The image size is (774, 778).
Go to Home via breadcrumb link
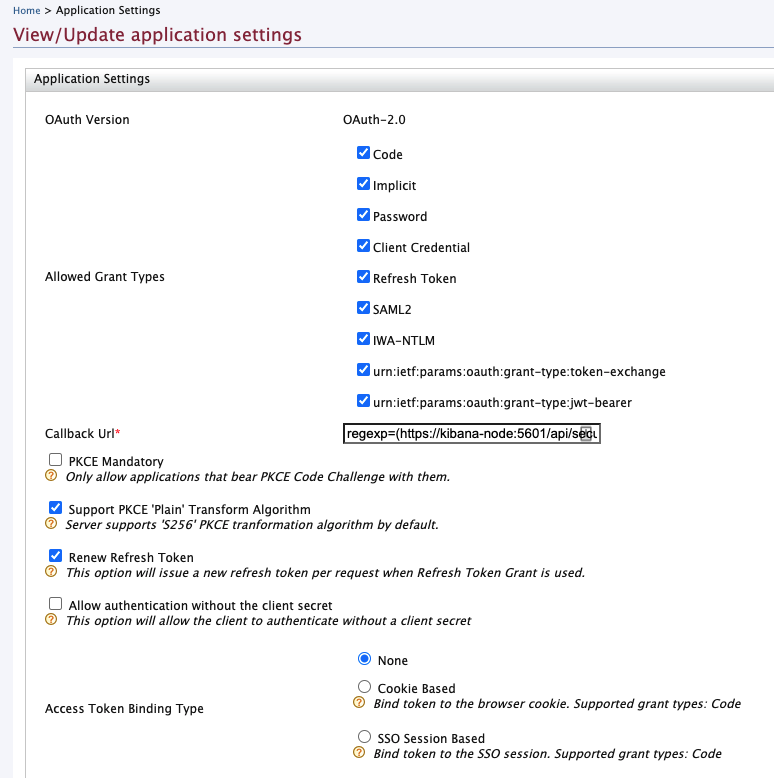26,10
